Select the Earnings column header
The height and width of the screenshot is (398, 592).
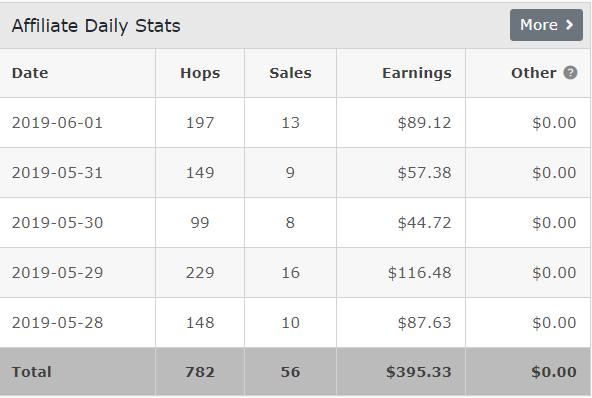417,73
